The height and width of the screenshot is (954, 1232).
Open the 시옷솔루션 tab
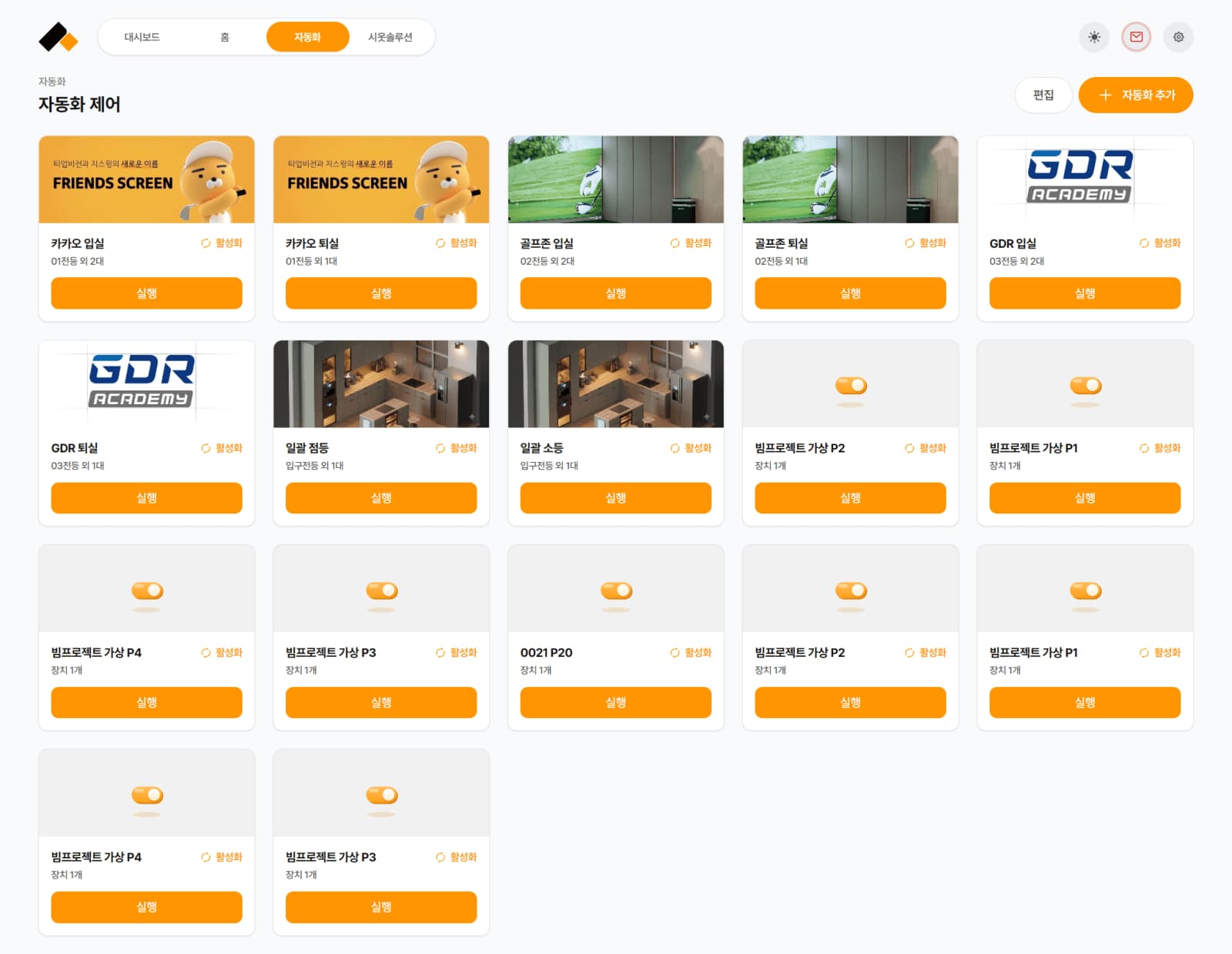coord(390,37)
